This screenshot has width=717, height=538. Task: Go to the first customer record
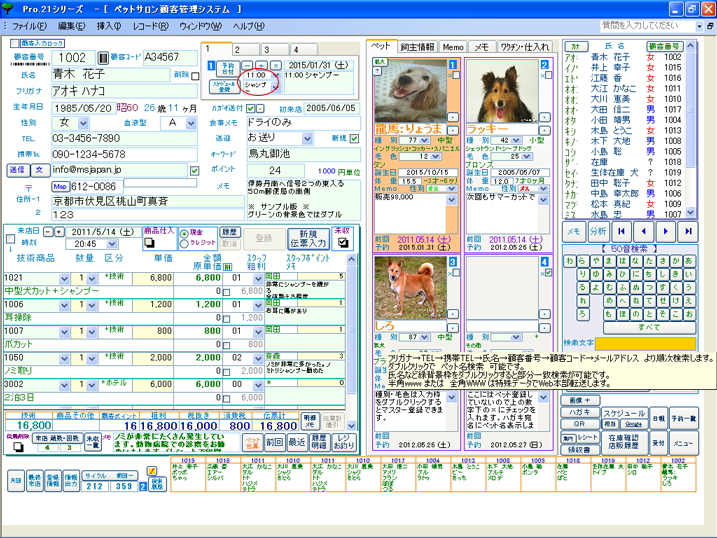(621, 231)
